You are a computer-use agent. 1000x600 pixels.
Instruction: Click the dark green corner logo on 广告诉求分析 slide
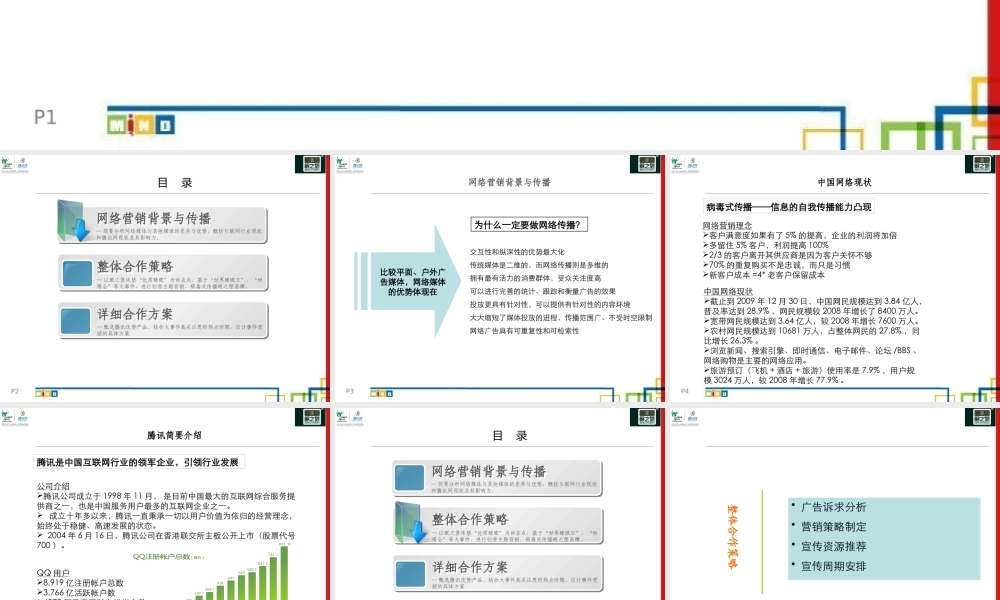980,417
